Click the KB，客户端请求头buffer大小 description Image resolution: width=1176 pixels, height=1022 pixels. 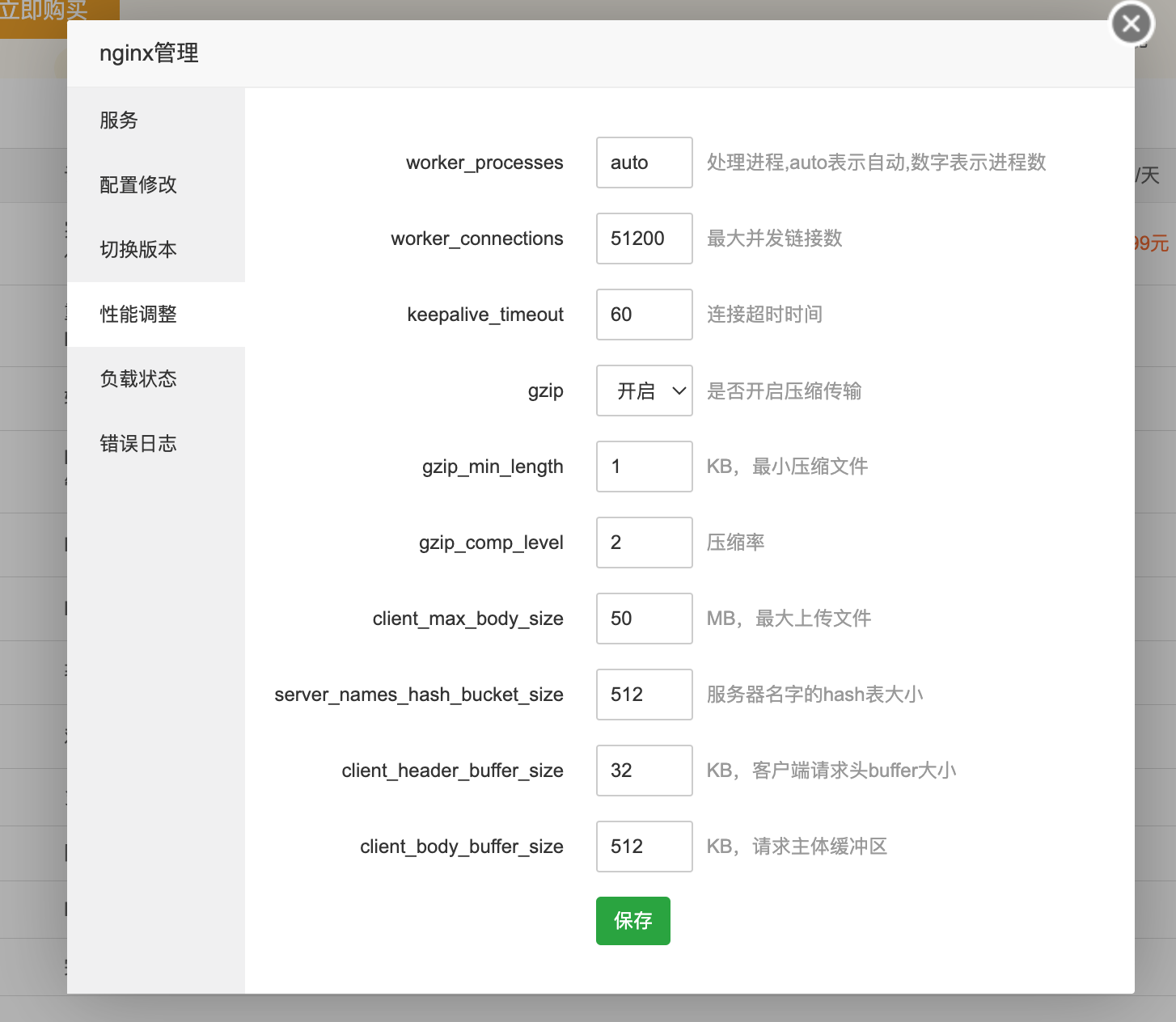(x=831, y=771)
